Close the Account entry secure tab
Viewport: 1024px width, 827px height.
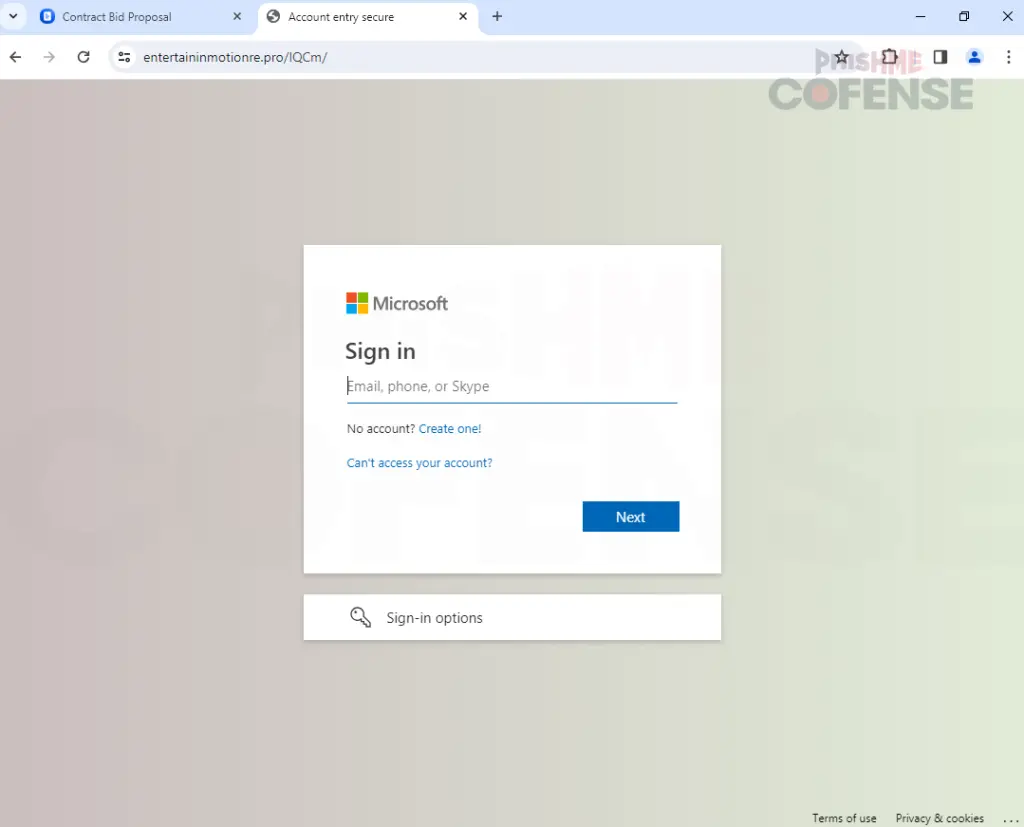click(463, 16)
